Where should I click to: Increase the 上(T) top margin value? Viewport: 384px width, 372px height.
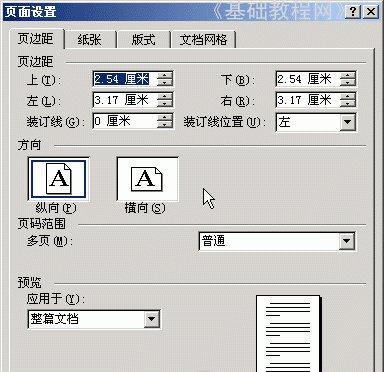165,76
